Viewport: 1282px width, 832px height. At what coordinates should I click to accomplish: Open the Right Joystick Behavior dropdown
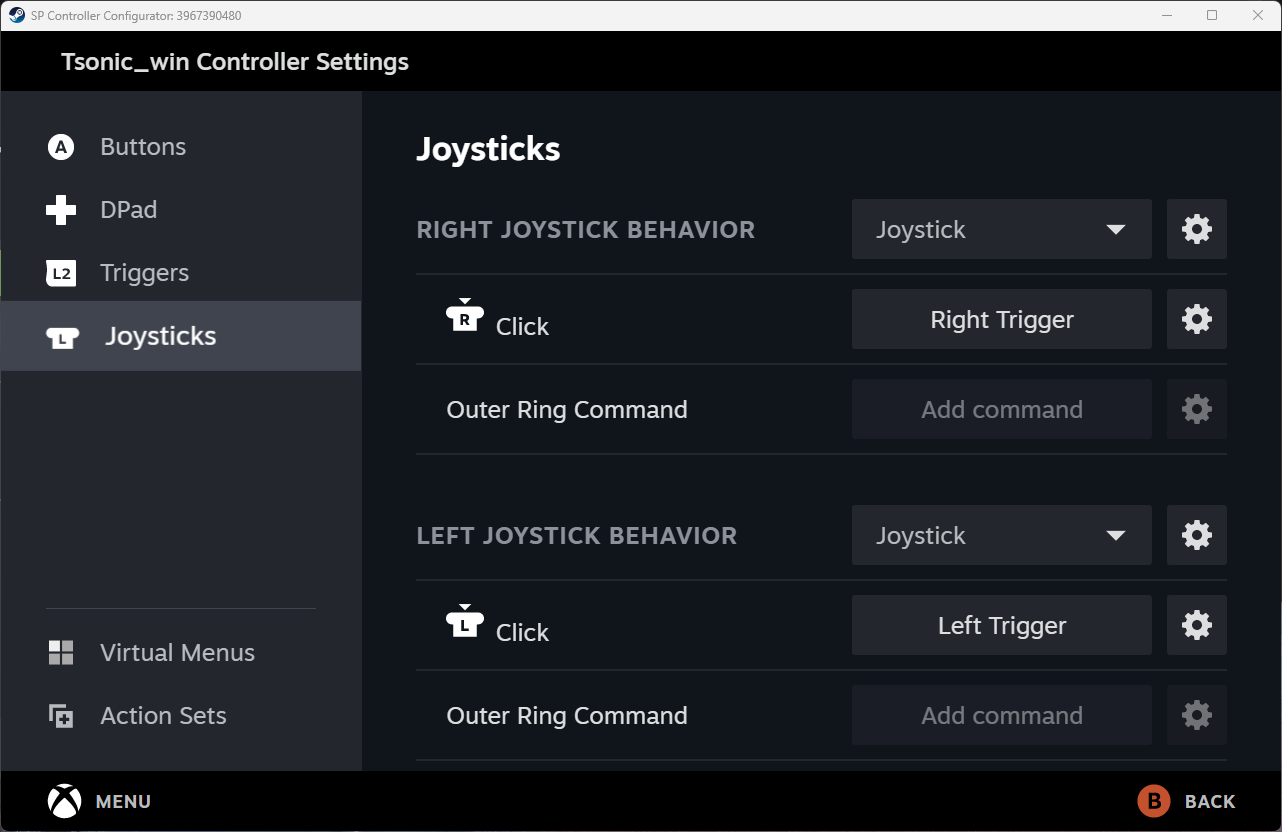coord(1001,229)
